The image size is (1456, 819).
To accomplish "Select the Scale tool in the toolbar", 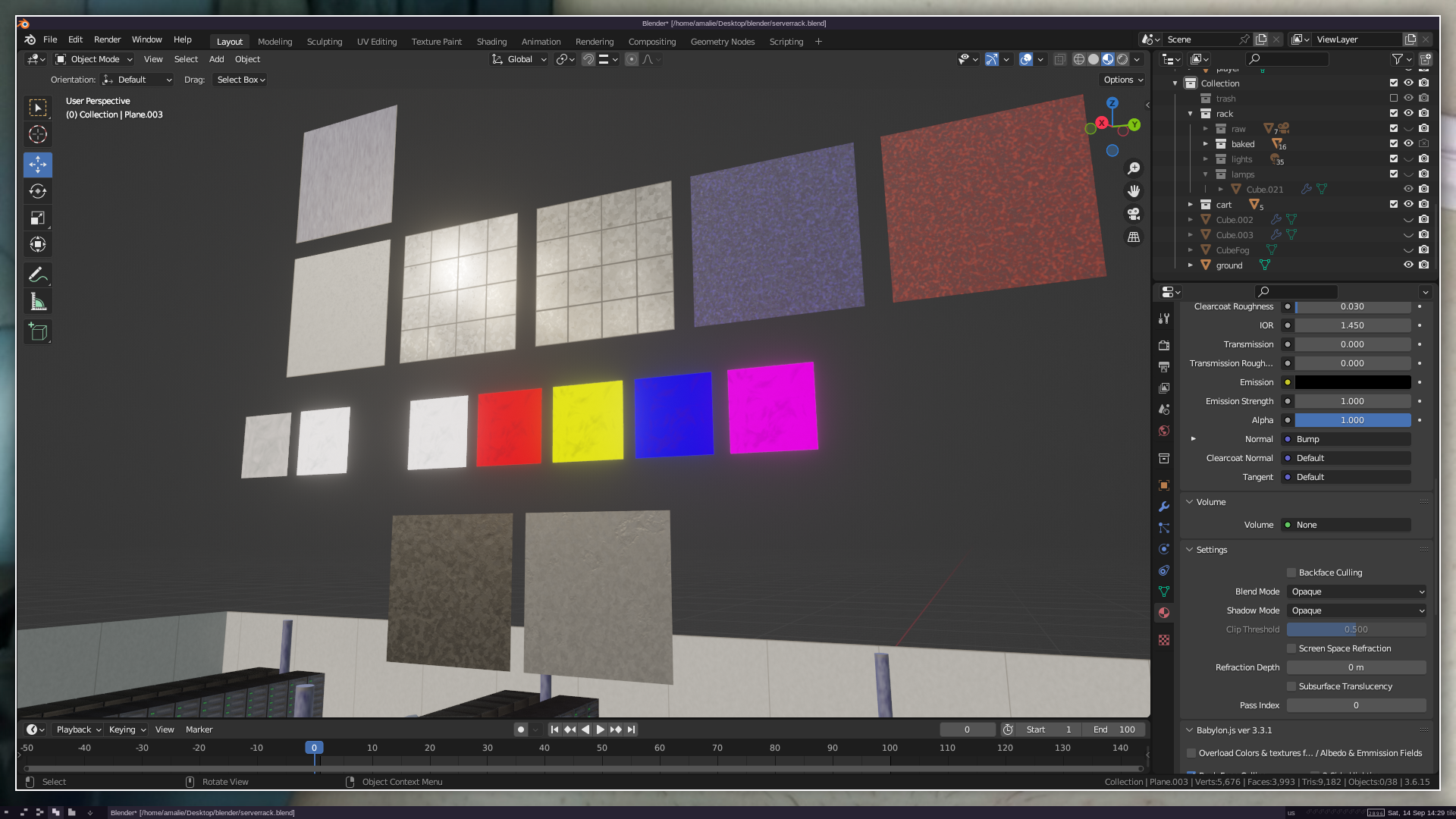I will coord(38,218).
